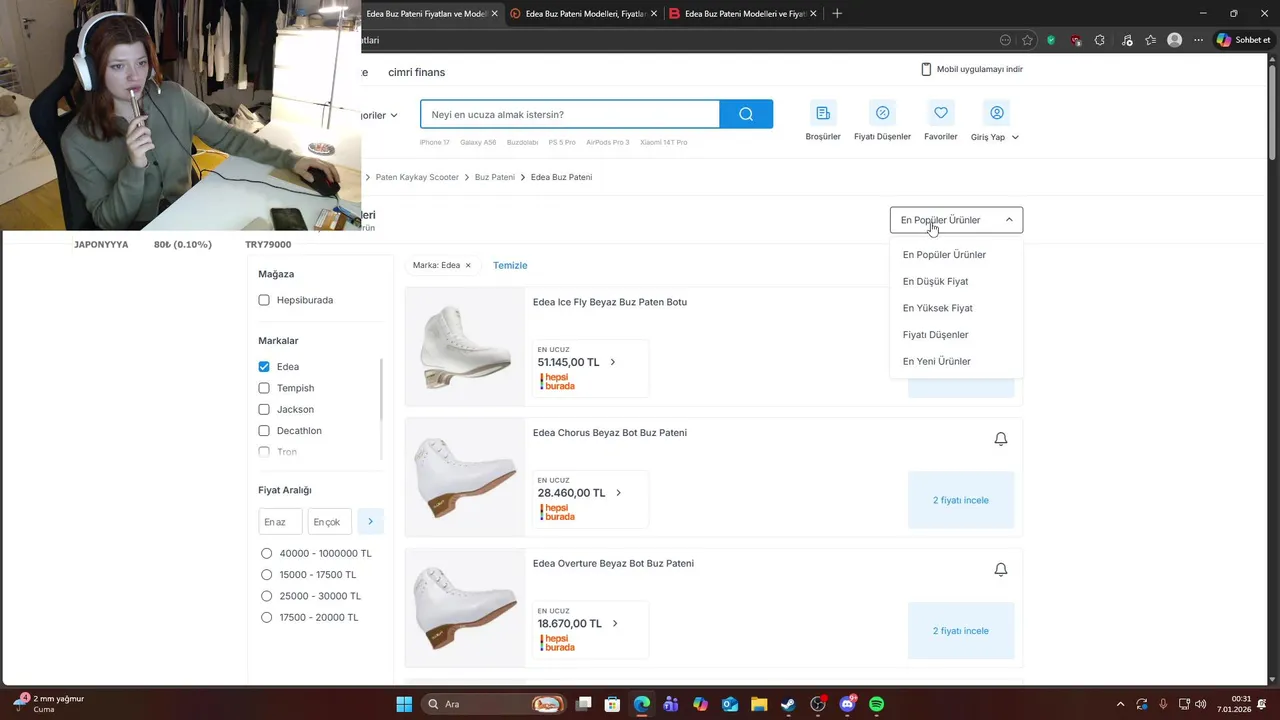The image size is (1280, 720).
Task: Check the Jackson brand checkbox
Action: (x=264, y=409)
